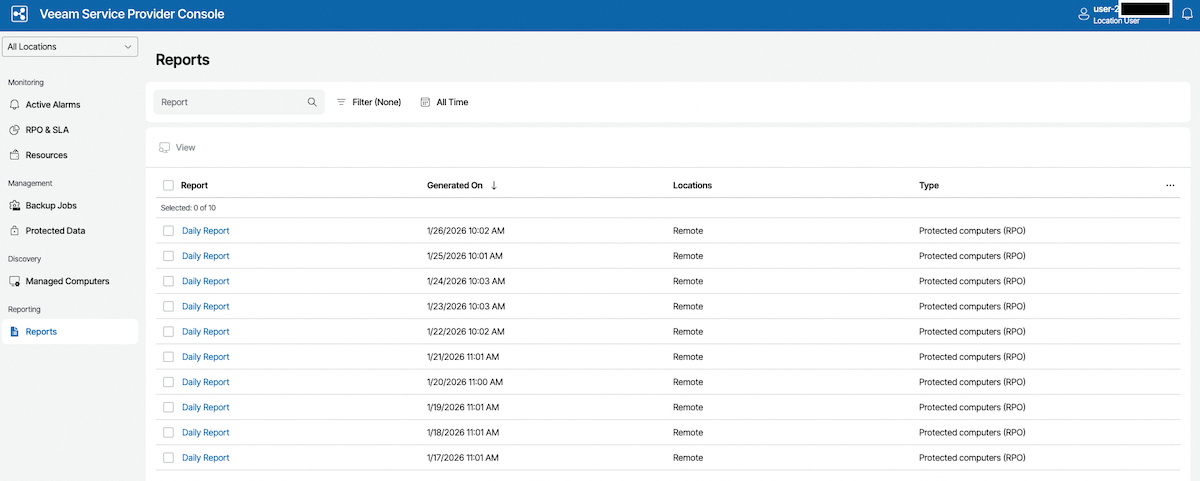Click the Veeam Service Provider Console title
This screenshot has width=1200, height=481.
131,15
